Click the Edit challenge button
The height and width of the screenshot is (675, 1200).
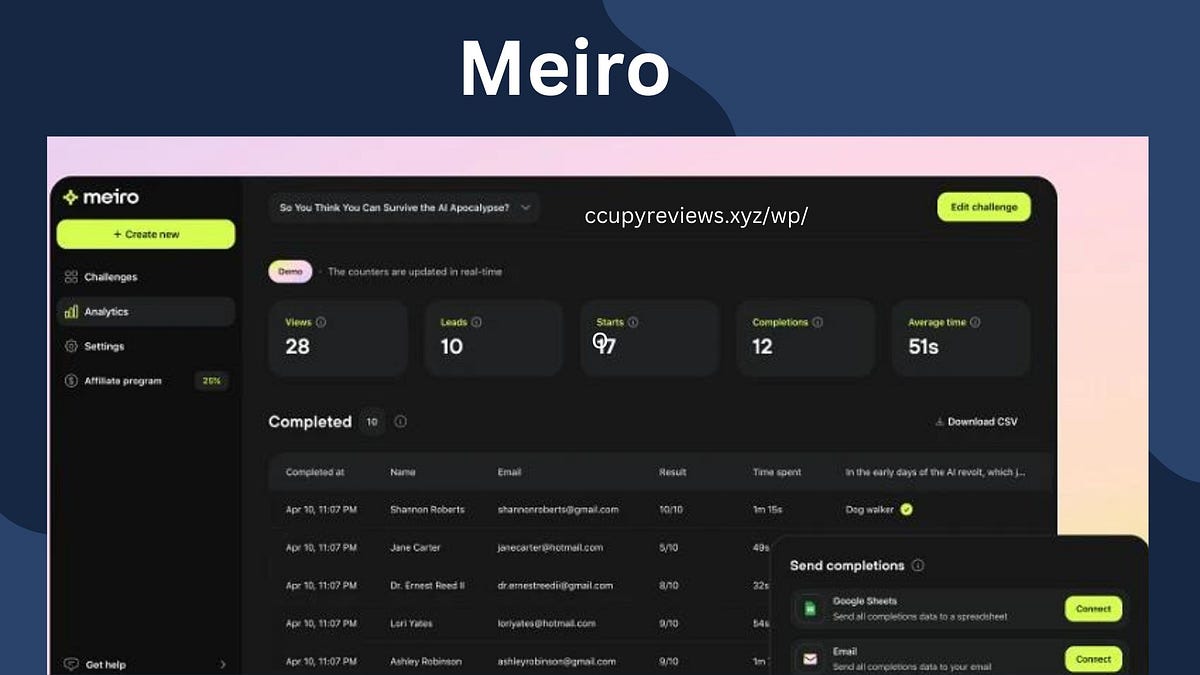click(x=984, y=207)
